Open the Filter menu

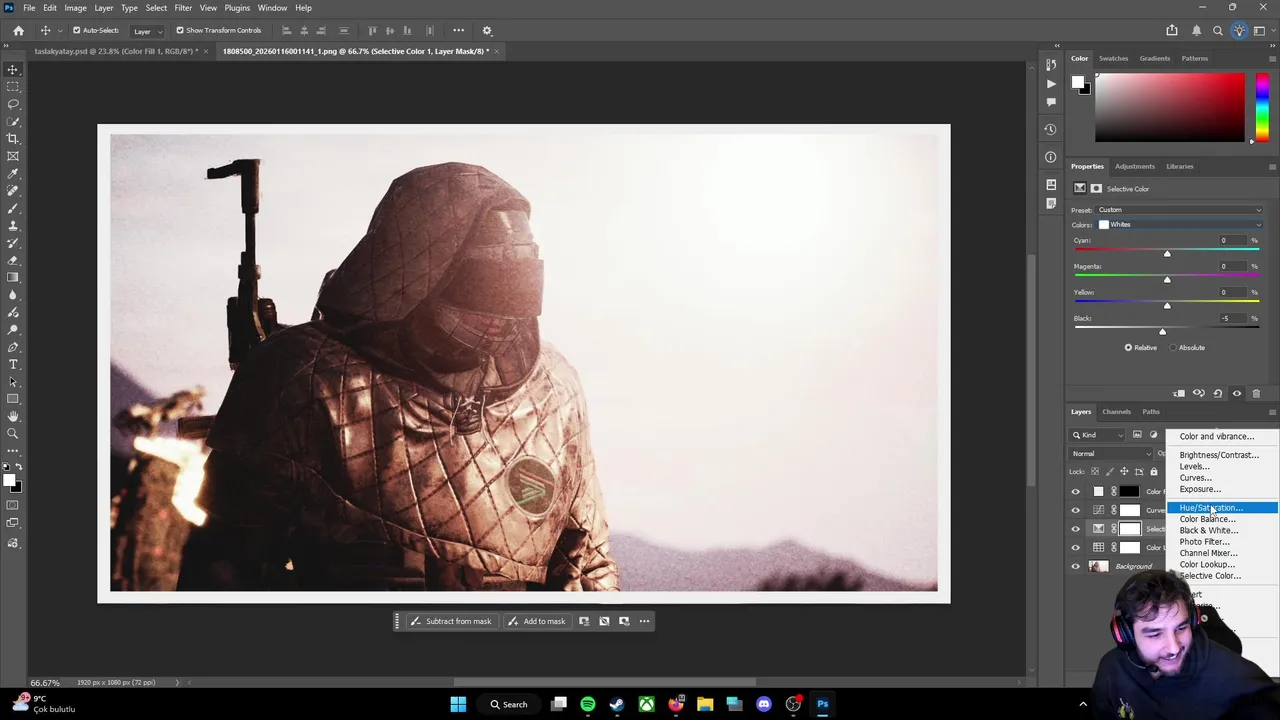pyautogui.click(x=183, y=8)
